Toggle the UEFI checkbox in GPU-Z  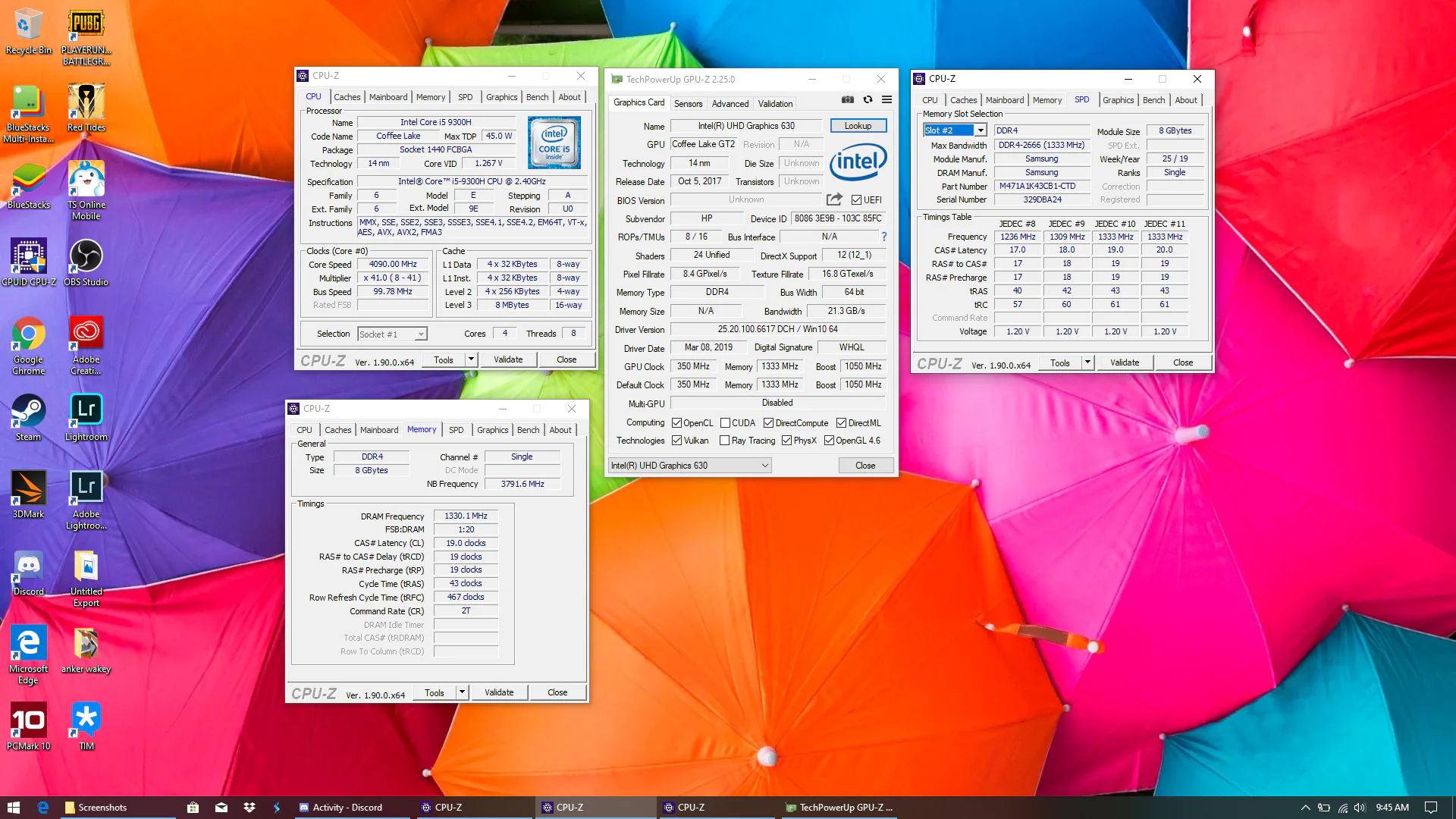coord(856,199)
